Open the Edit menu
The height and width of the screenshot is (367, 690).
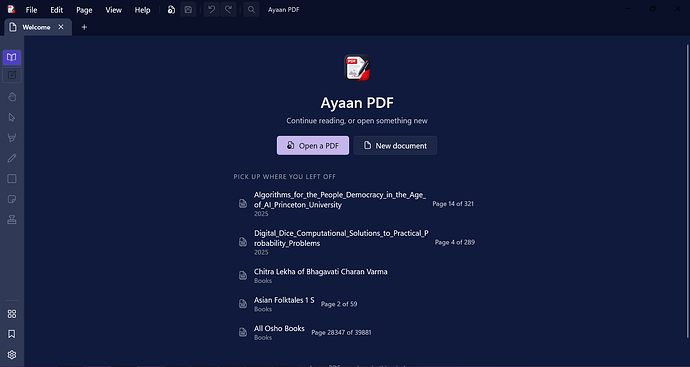tap(57, 10)
